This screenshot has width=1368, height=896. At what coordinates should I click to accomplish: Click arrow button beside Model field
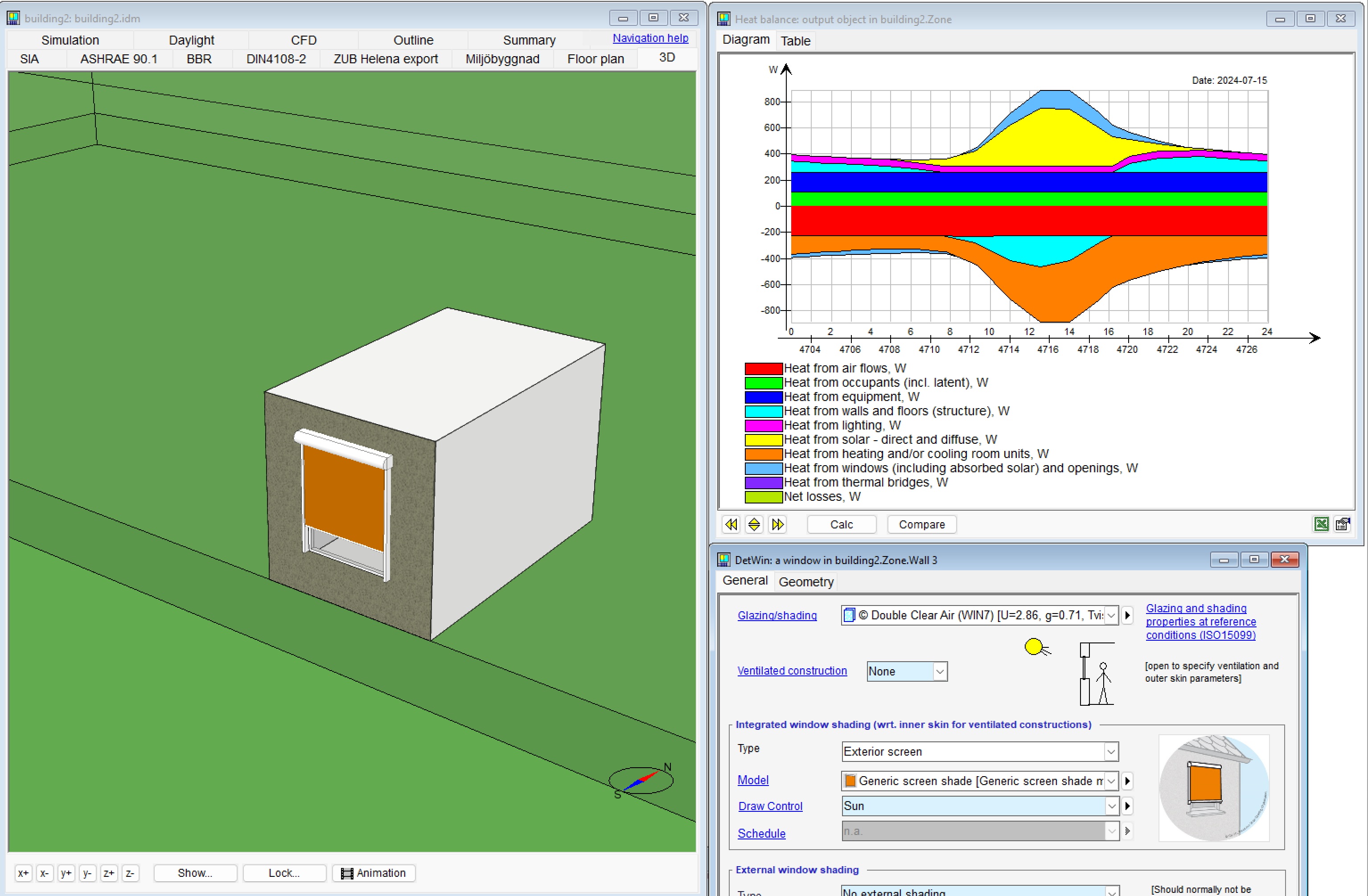click(1127, 781)
